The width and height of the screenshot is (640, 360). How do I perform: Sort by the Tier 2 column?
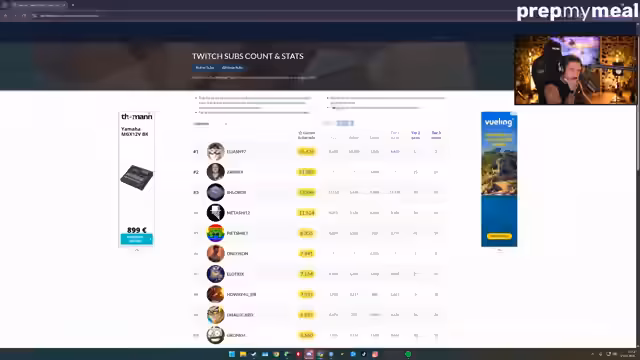(x=416, y=135)
